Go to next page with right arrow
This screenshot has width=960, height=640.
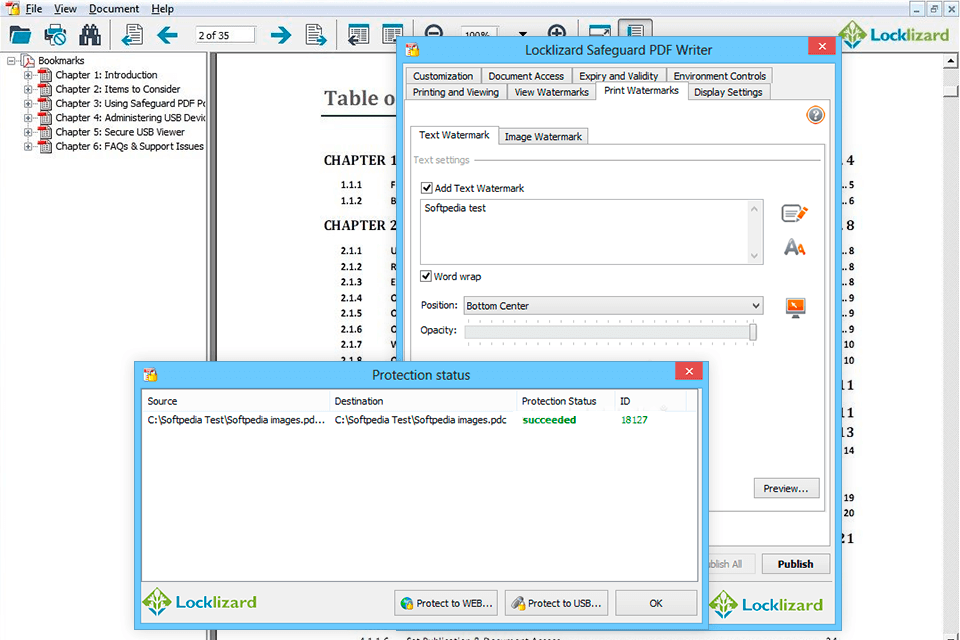[x=280, y=35]
